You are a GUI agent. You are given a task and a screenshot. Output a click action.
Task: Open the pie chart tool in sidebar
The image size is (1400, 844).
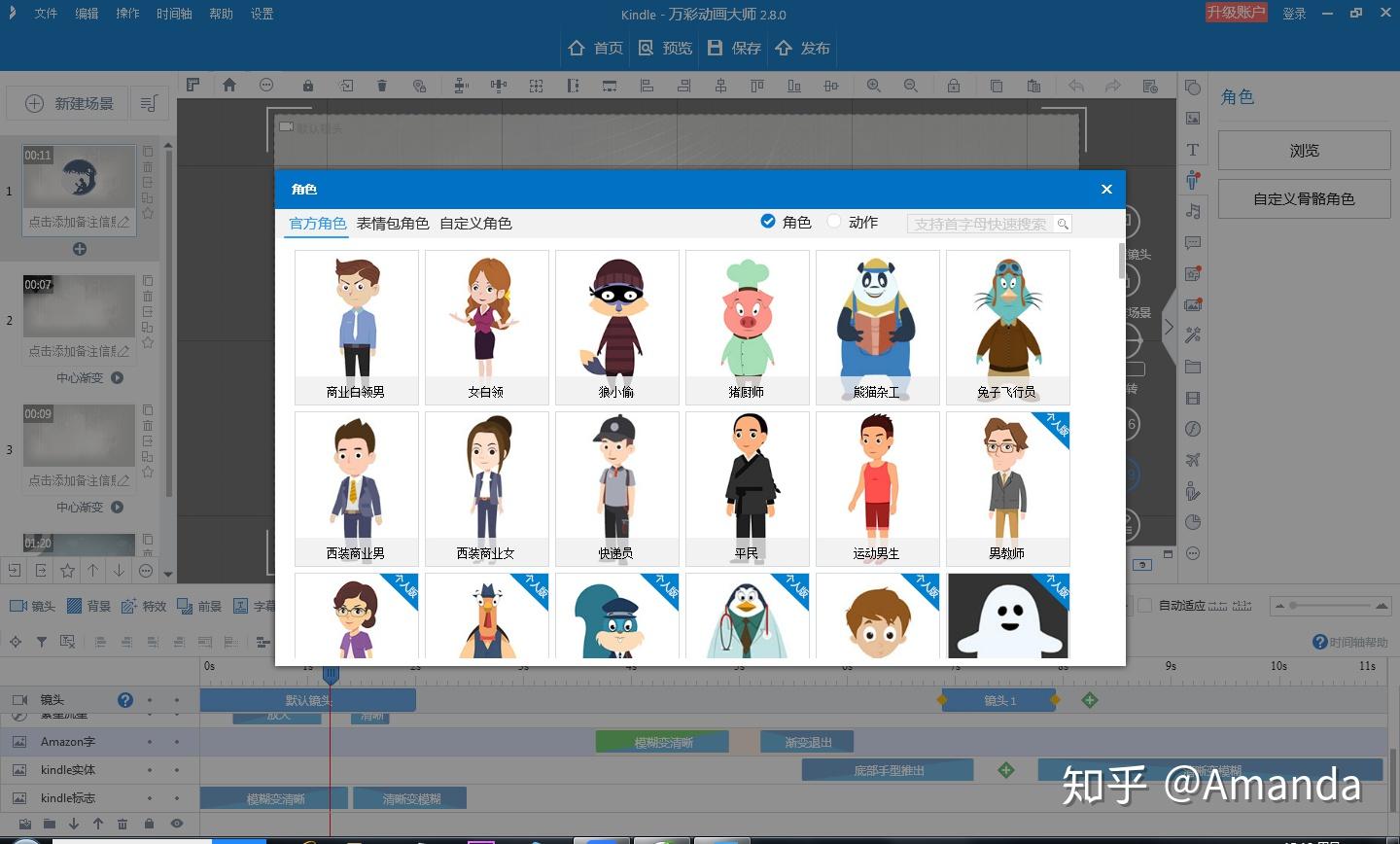pyautogui.click(x=1193, y=522)
